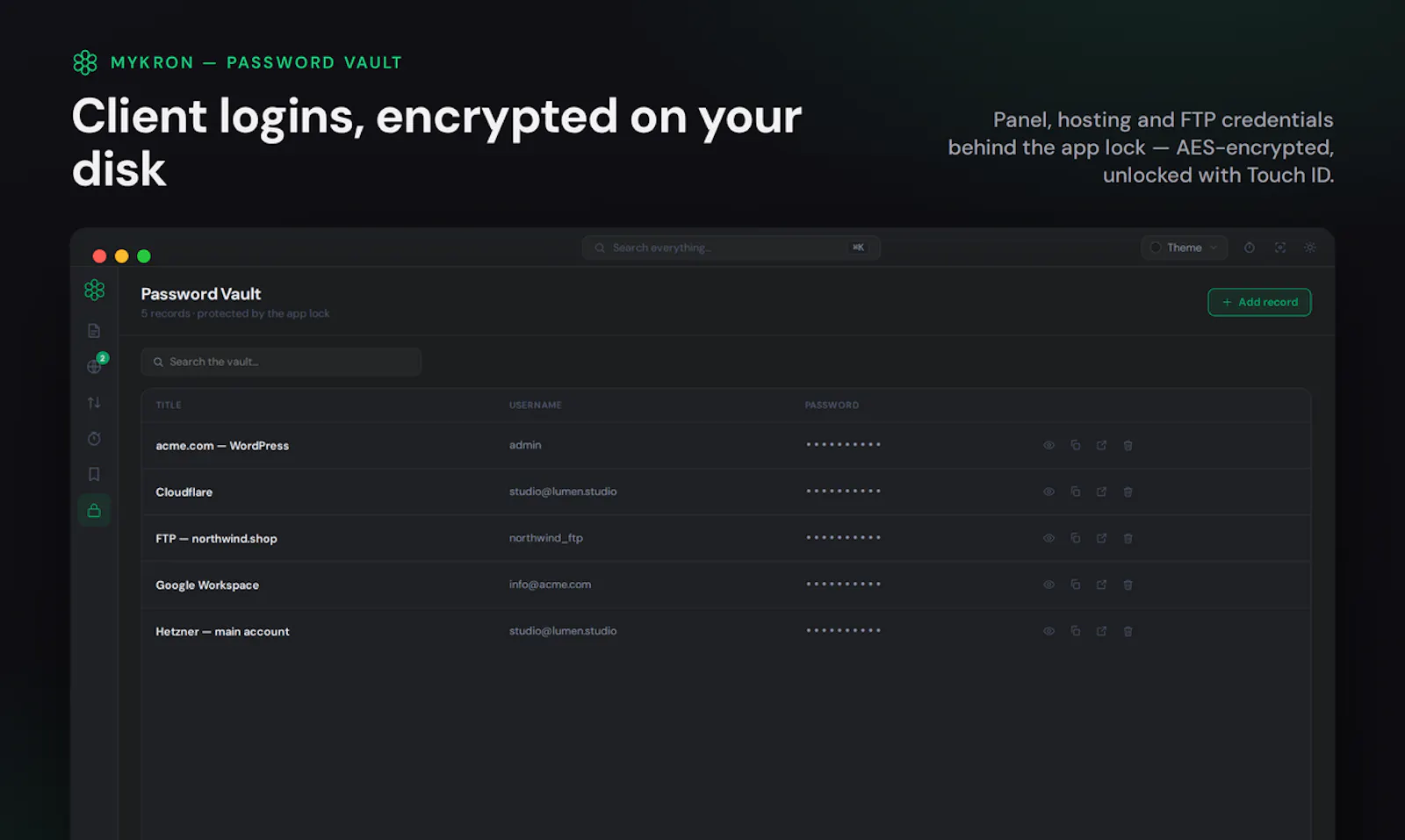
Task: Click the masked password in the Cloudflare row
Action: (x=843, y=491)
